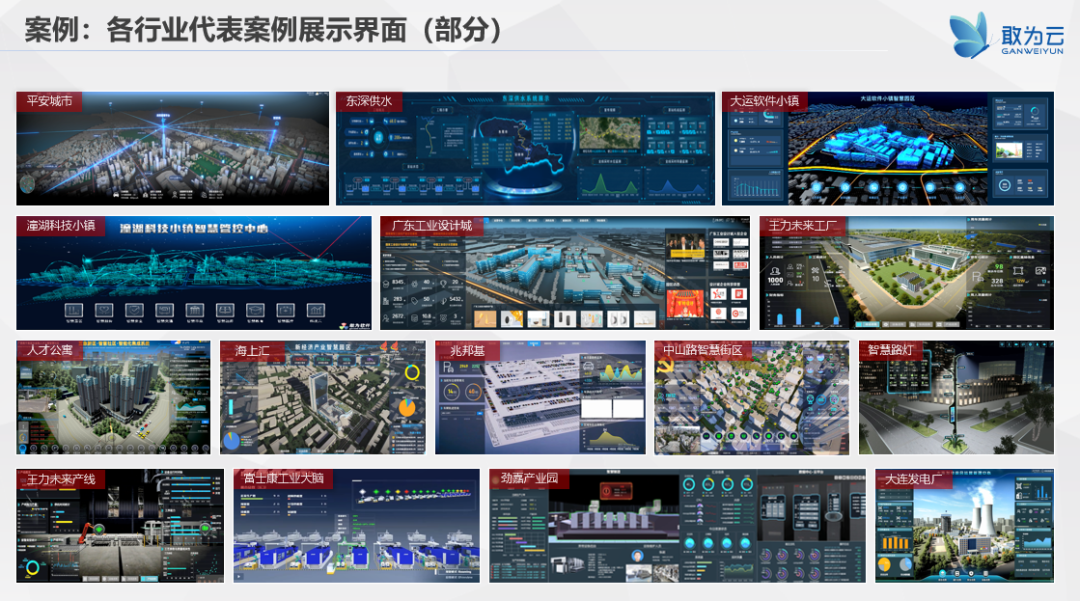Image resolution: width=1080 pixels, height=601 pixels.
Task: Click the 平安城市 red label tag
Action: pyautogui.click(x=49, y=101)
